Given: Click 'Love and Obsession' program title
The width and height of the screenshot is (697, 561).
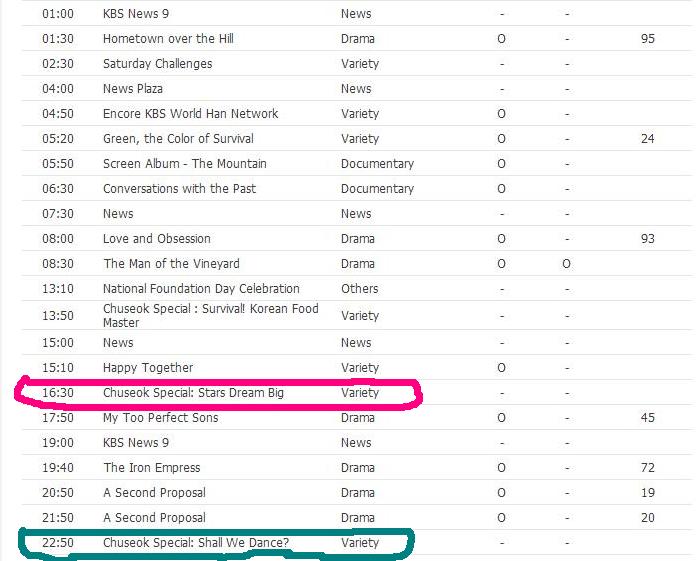Looking at the screenshot, I should pyautogui.click(x=156, y=239).
